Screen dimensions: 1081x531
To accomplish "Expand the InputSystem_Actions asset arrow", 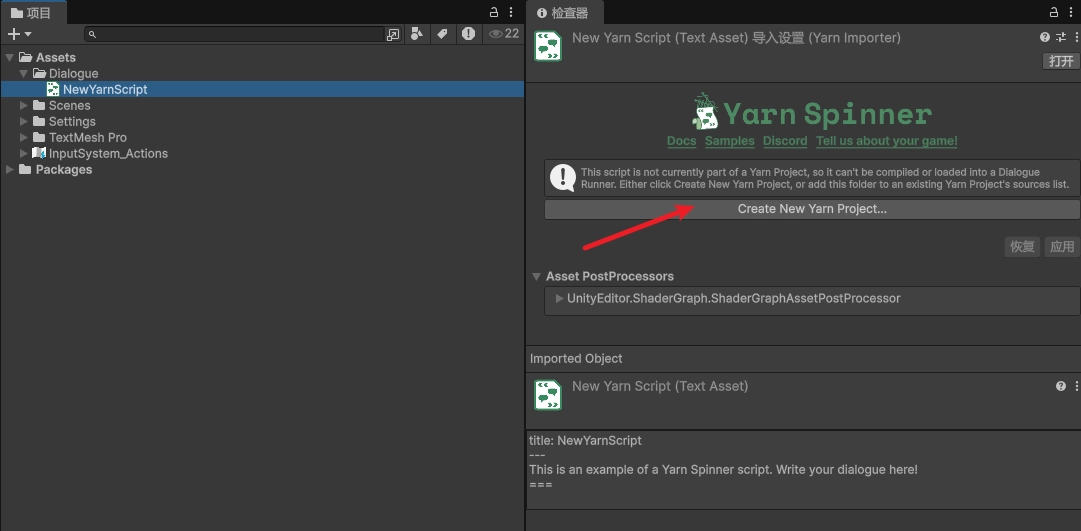I will click(23, 153).
